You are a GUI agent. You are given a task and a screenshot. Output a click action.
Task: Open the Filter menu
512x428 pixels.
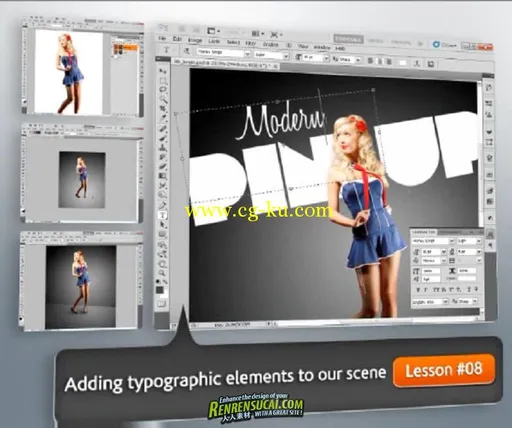click(x=250, y=44)
